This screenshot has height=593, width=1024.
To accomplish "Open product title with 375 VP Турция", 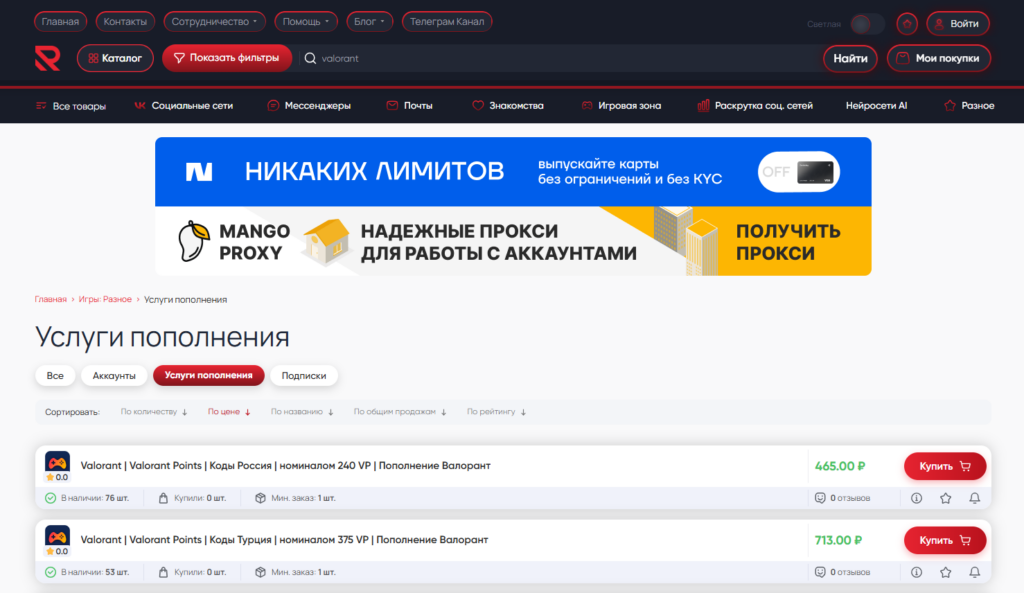I will coord(284,540).
